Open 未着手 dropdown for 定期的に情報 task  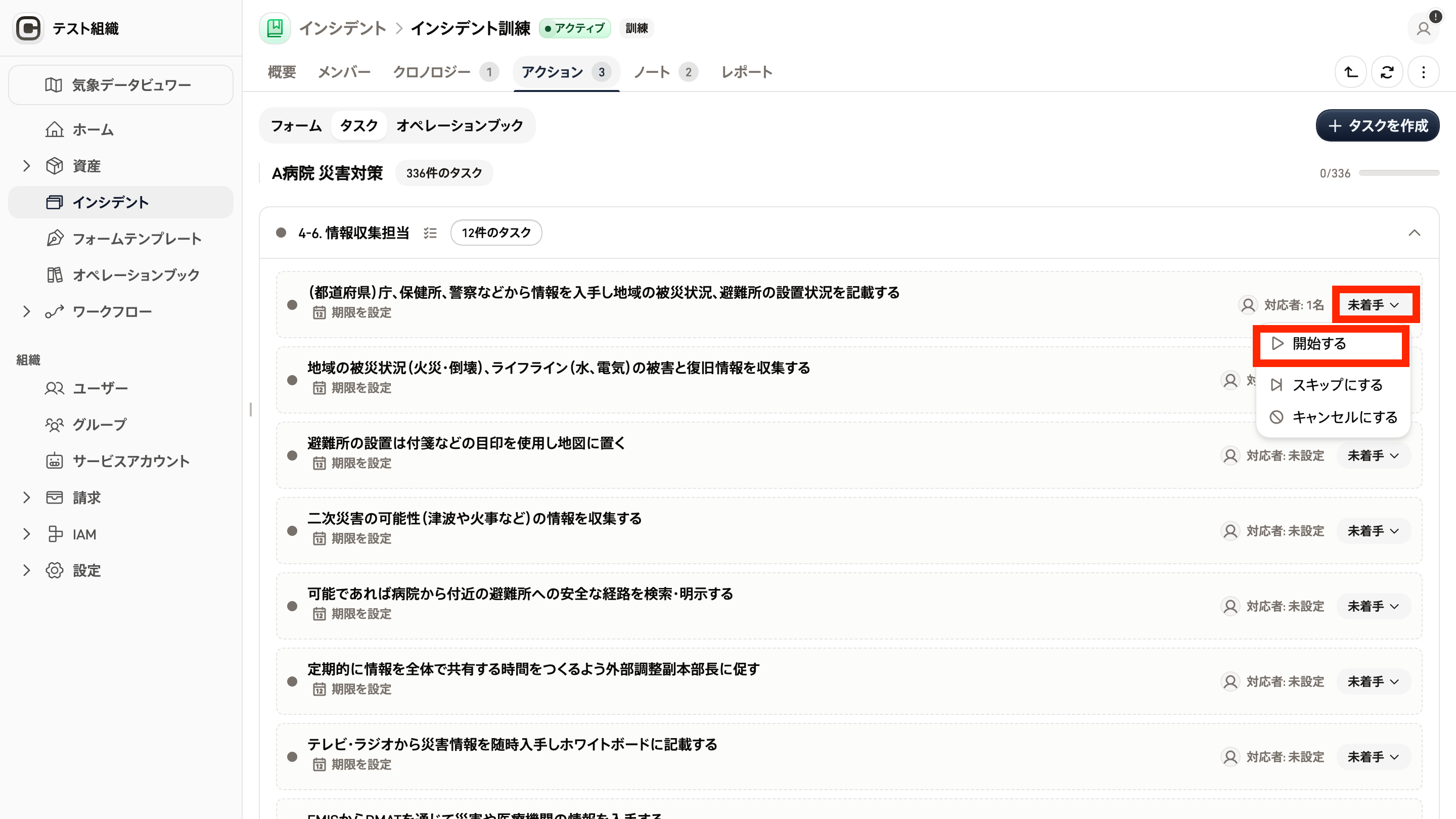(1374, 681)
